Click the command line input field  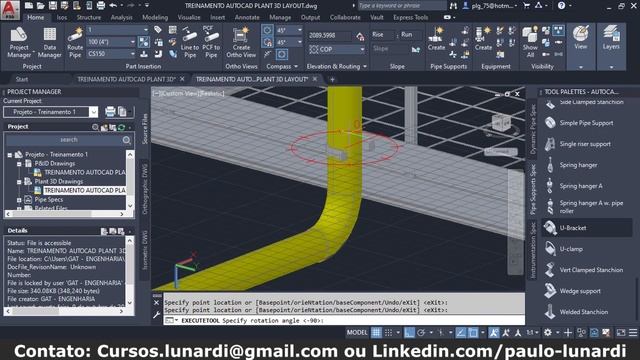coord(344,321)
